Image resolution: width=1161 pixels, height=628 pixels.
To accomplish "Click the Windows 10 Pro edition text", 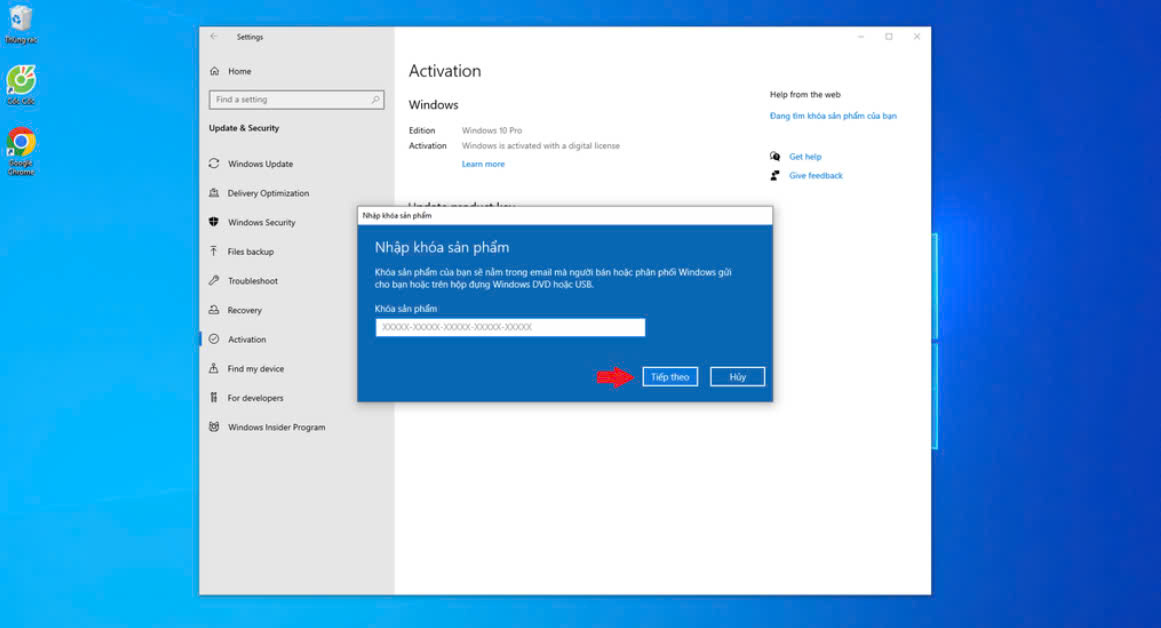I will point(492,130).
